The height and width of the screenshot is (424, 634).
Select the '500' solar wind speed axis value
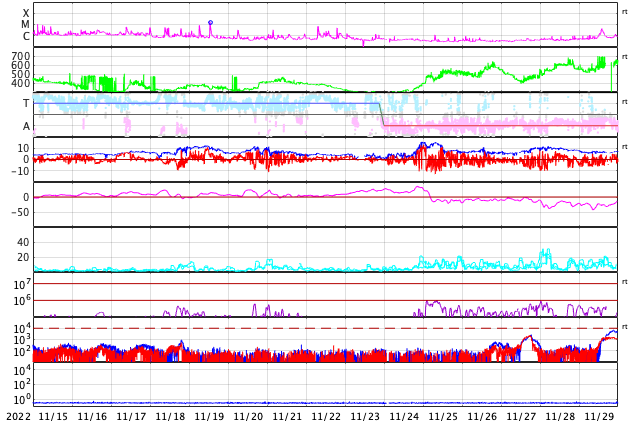(21, 74)
